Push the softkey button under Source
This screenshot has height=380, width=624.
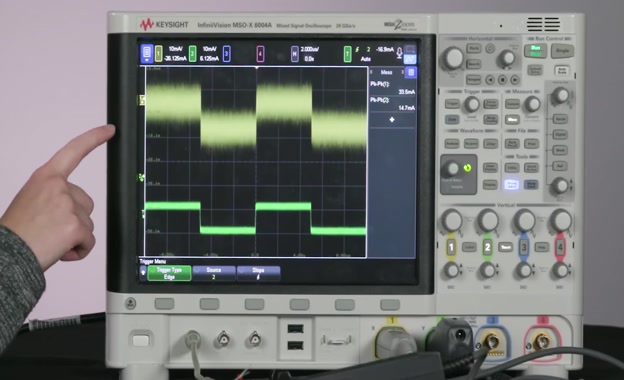tap(209, 304)
